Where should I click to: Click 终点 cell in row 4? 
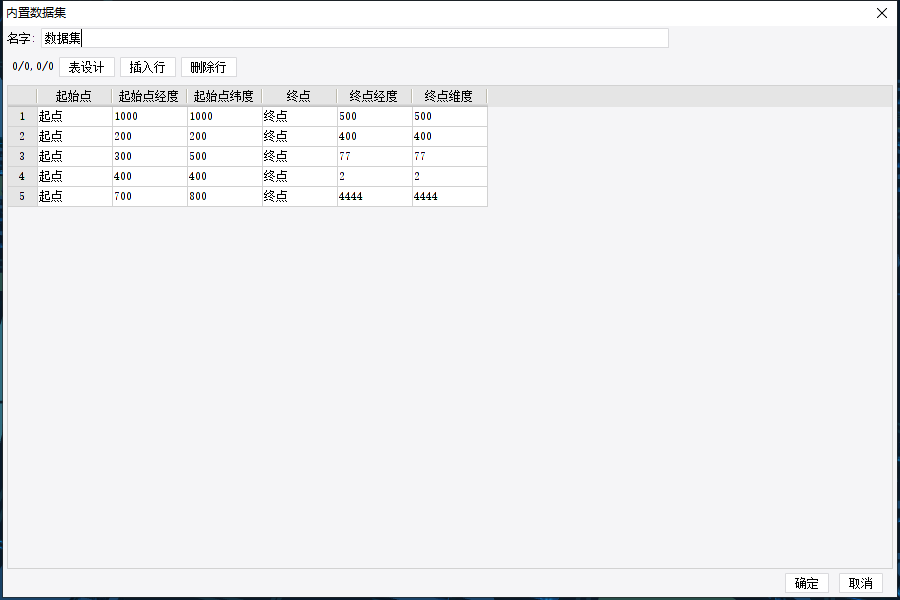300,177
